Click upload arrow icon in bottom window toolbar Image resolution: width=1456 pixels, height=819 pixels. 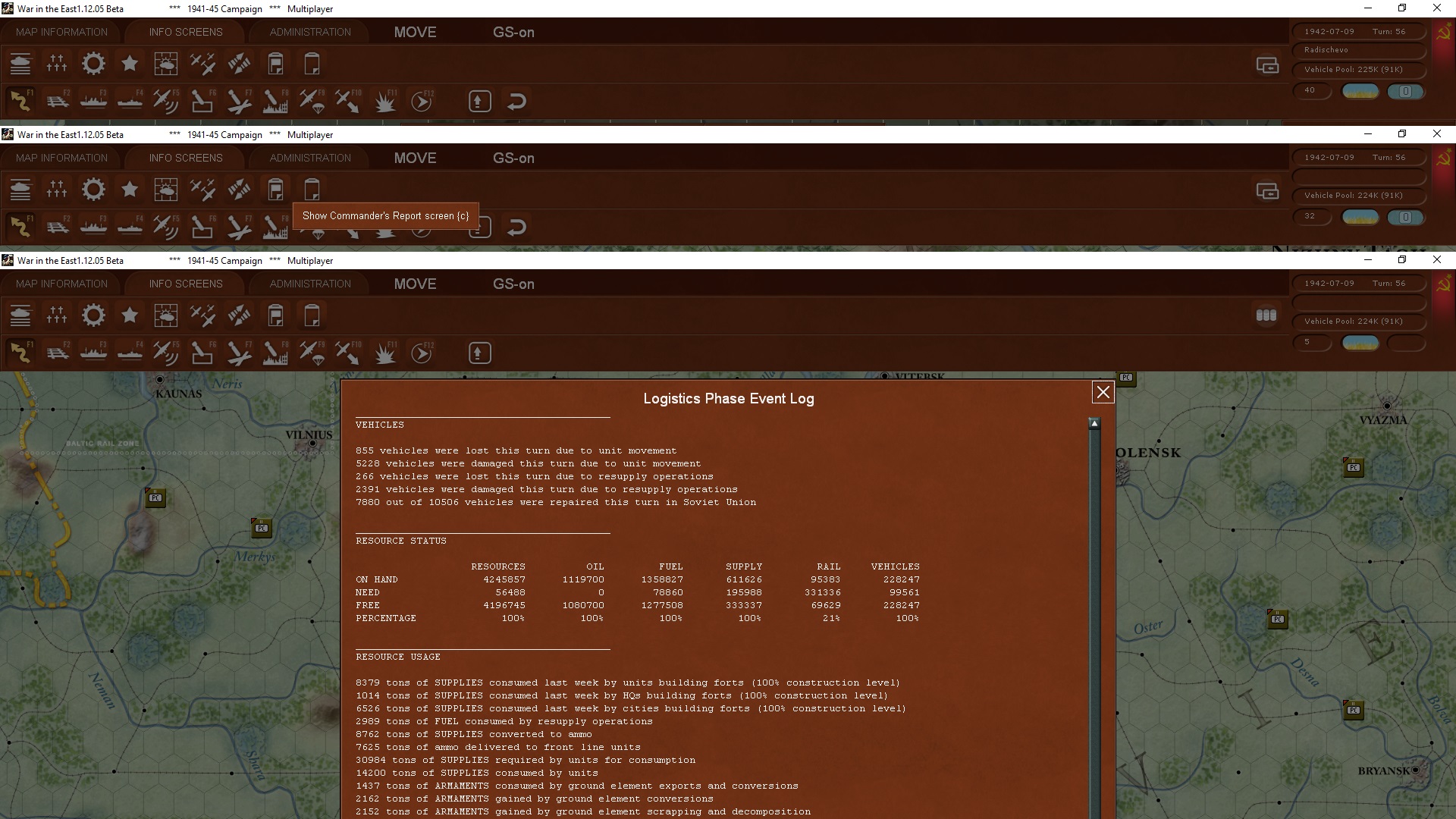pos(479,353)
